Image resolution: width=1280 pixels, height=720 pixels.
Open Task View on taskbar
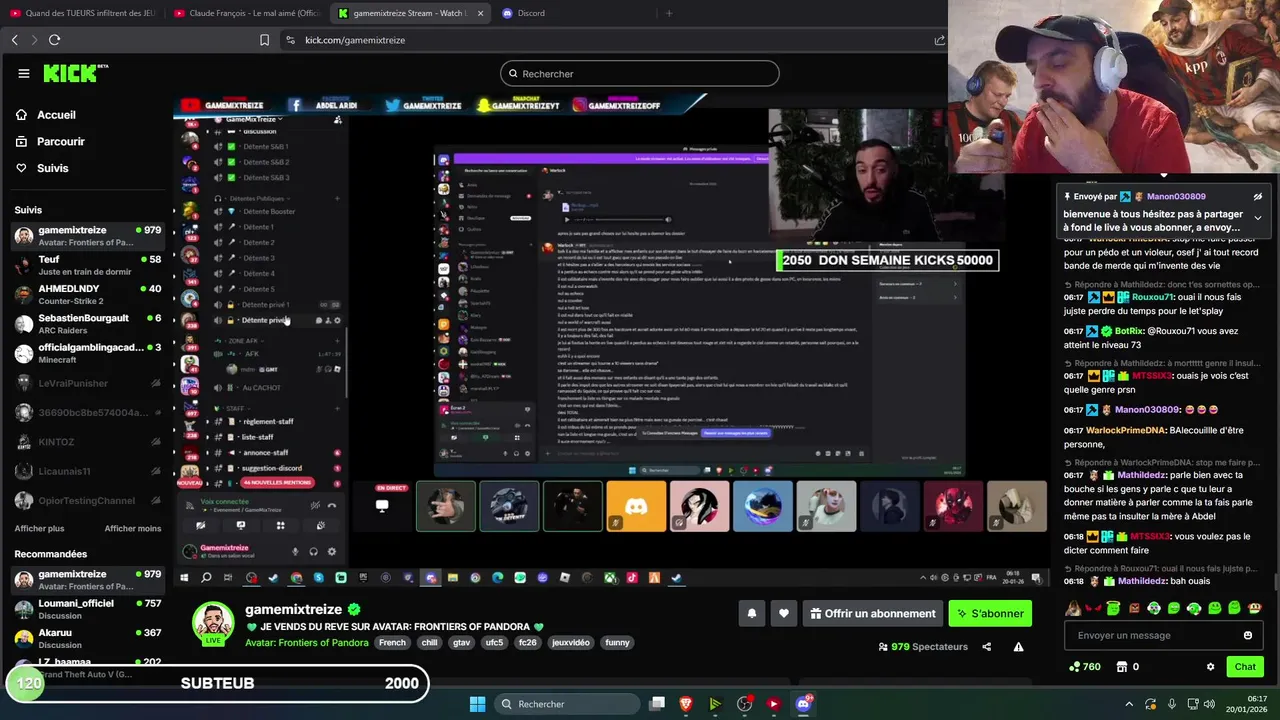657,704
